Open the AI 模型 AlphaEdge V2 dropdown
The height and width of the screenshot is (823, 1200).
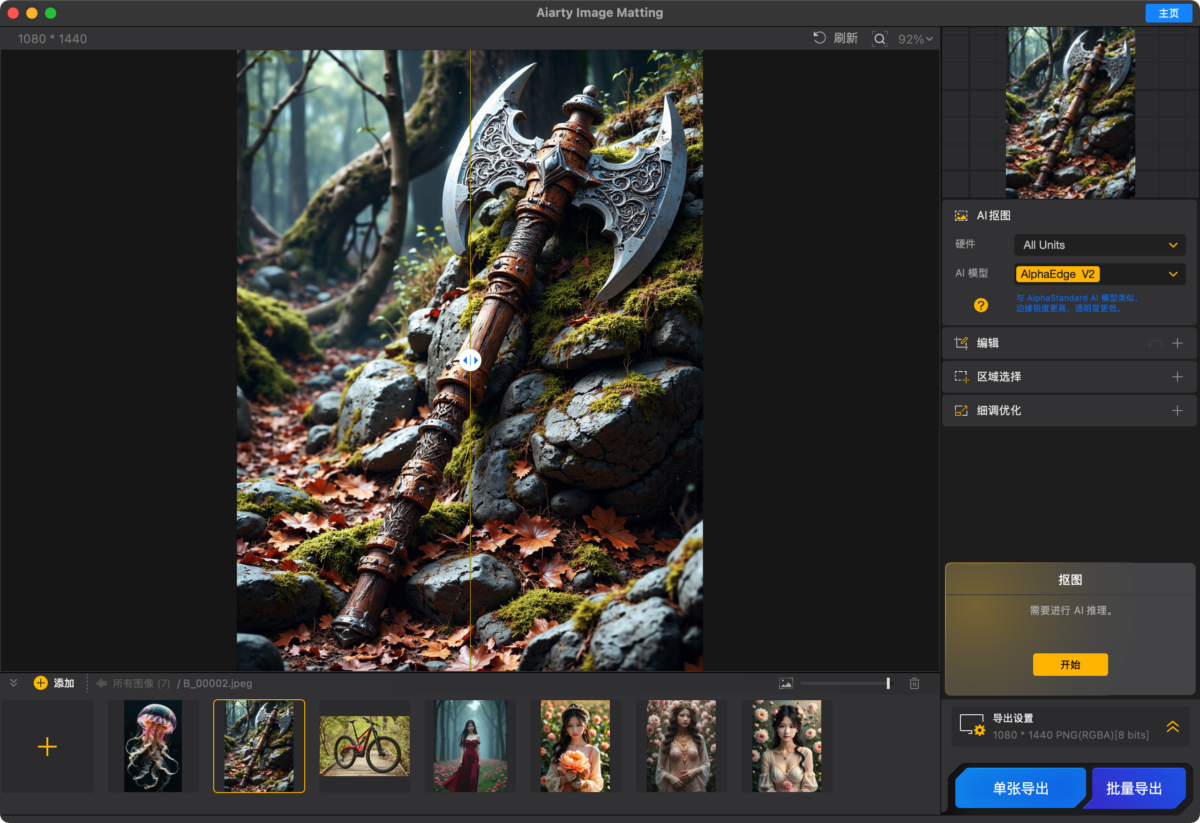[1100, 274]
